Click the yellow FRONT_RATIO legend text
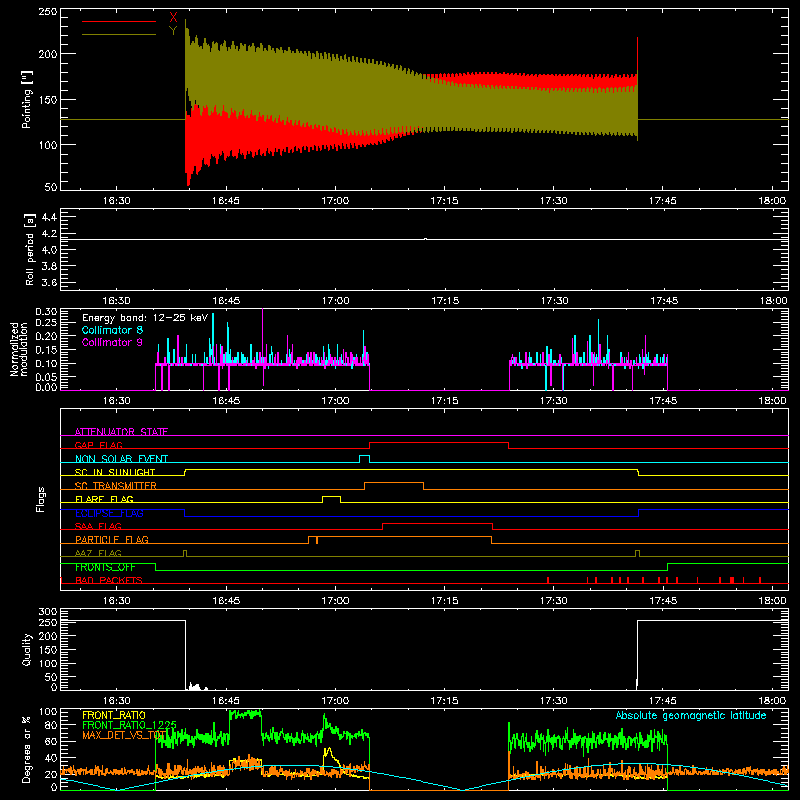The image size is (800, 800). click(x=114, y=715)
